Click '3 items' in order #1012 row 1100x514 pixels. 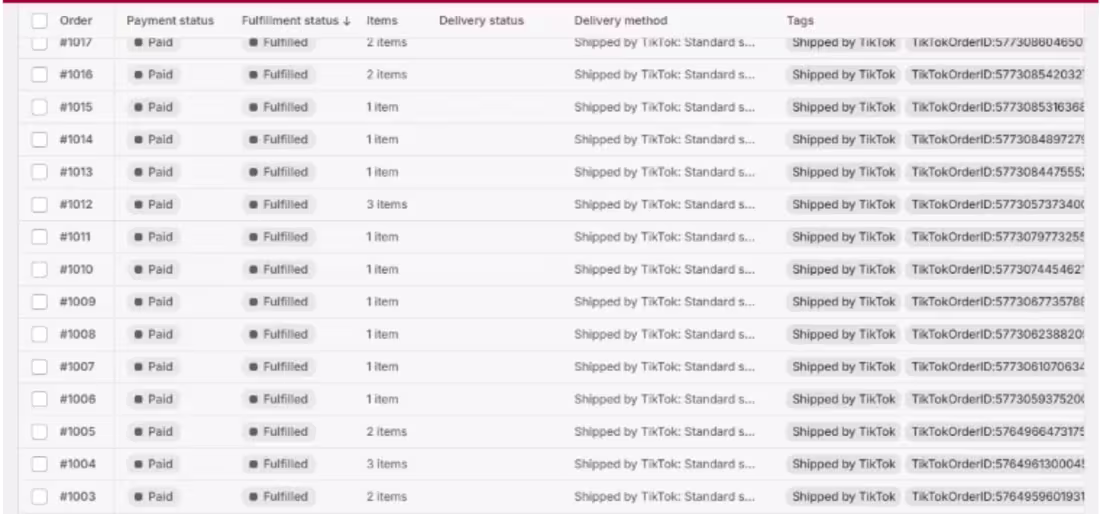[387, 205]
